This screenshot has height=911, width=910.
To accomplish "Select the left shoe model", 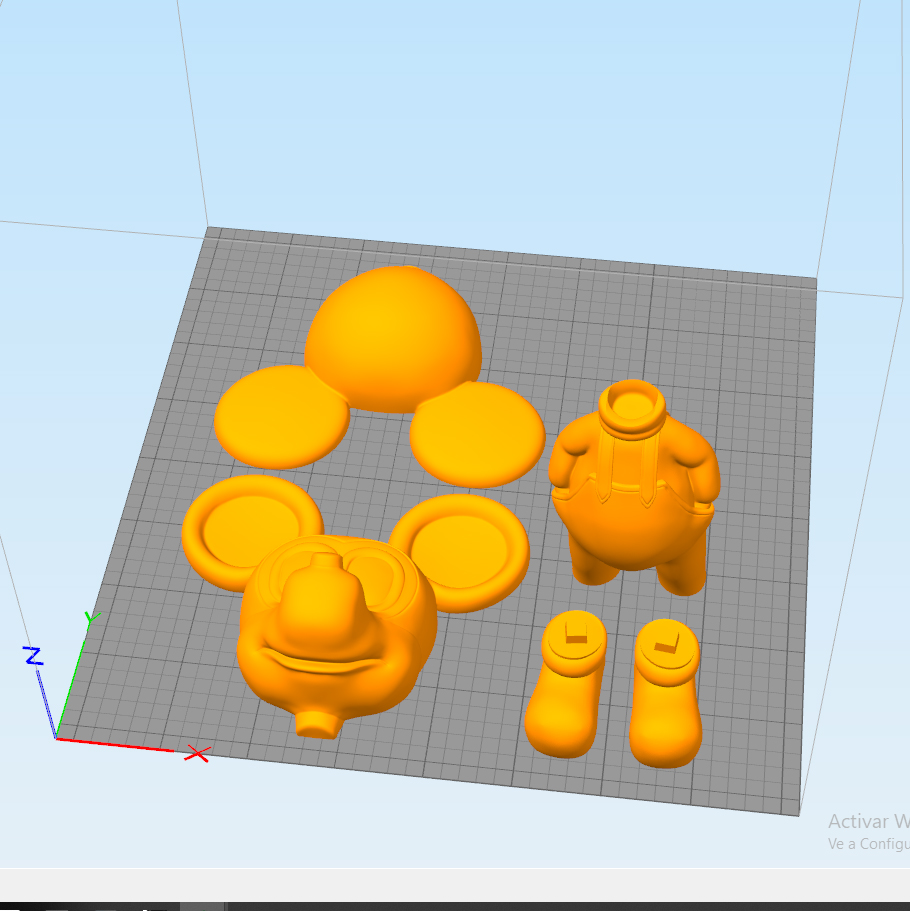I will coord(565,690).
